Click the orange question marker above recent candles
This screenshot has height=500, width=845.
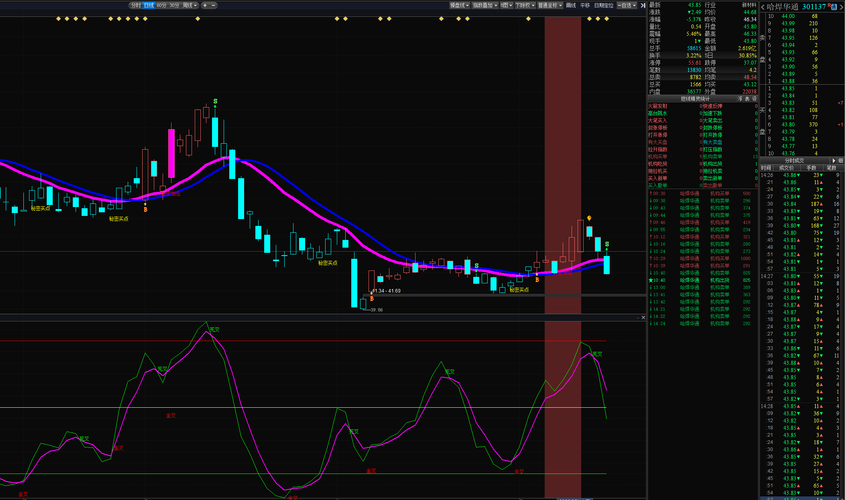point(589,218)
